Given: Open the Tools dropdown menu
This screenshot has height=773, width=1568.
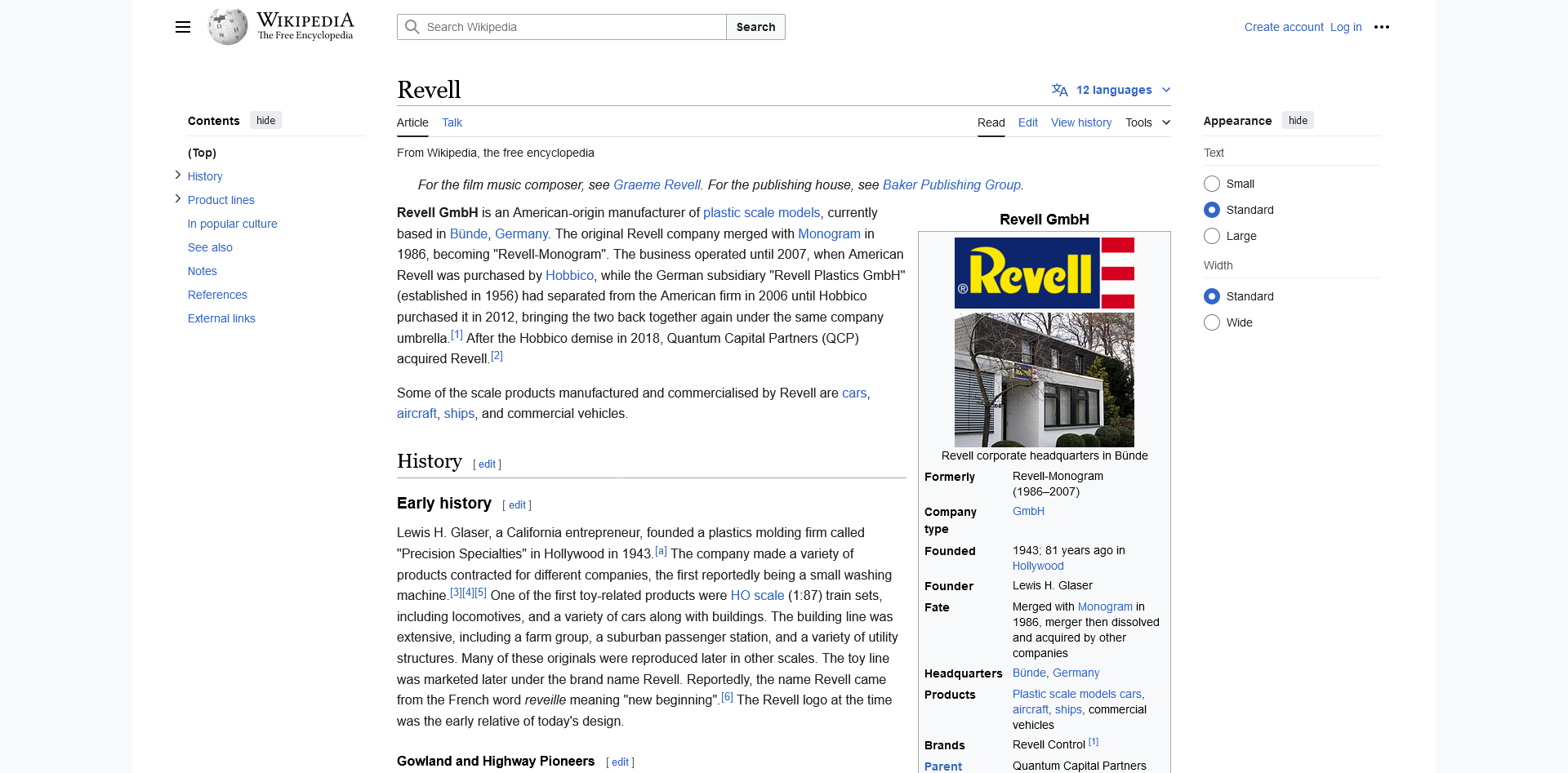Looking at the screenshot, I should click(x=1147, y=122).
